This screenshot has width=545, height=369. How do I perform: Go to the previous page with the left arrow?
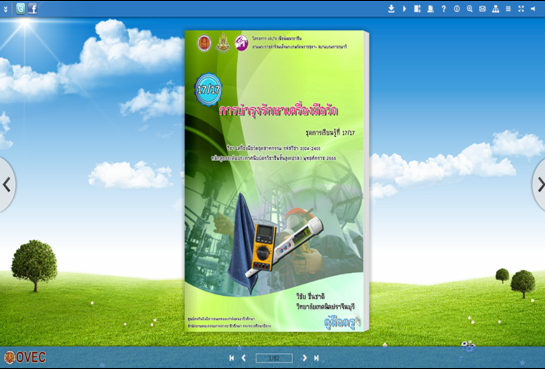[x=244, y=358]
